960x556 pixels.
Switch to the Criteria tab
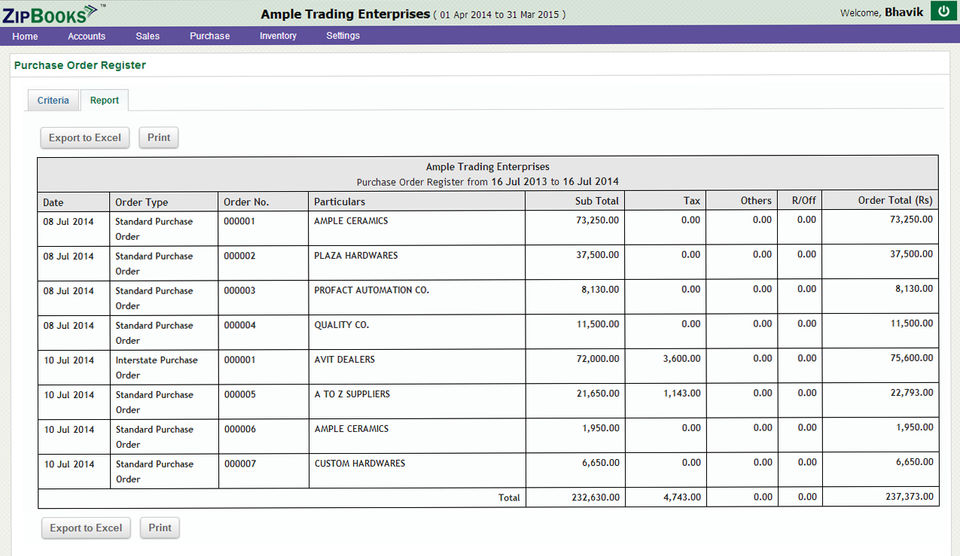53,100
